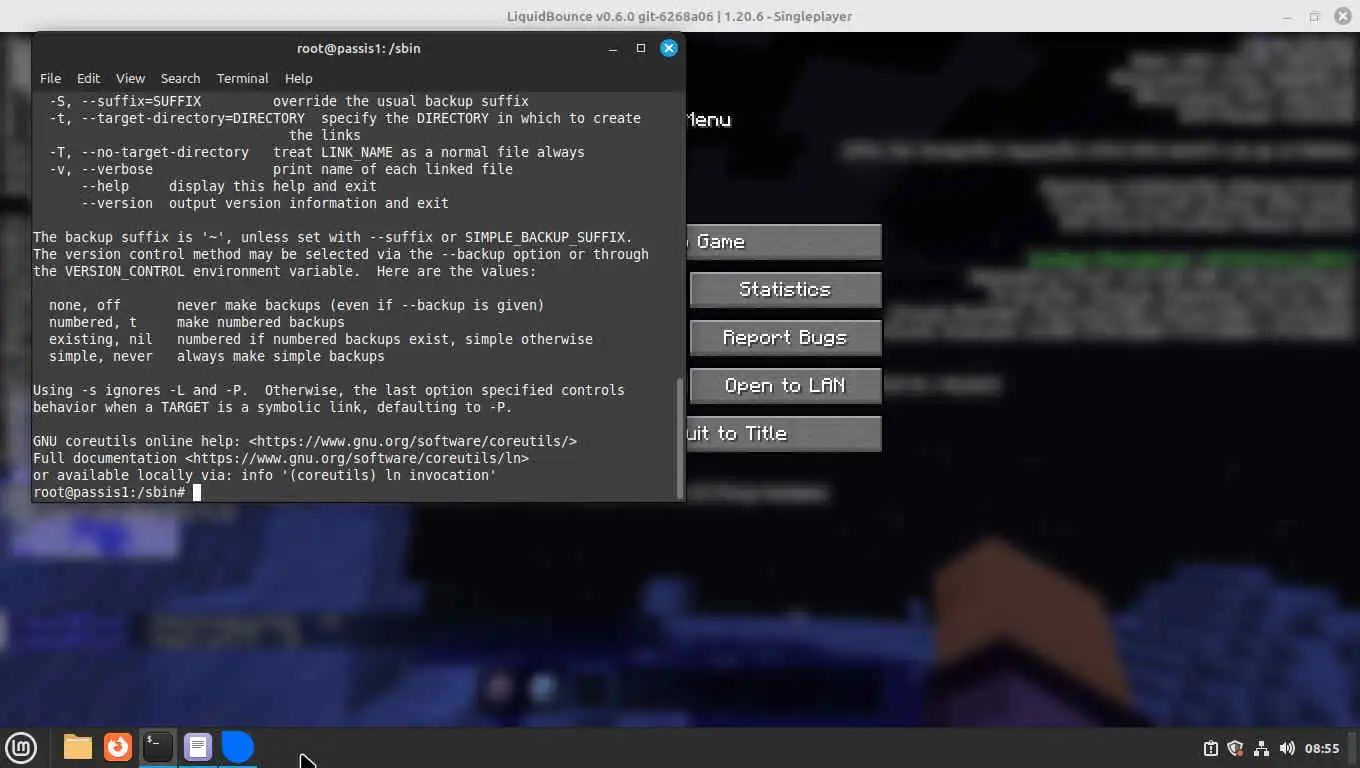Launch Firefox from the taskbar
1360x768 pixels.
(x=118, y=747)
